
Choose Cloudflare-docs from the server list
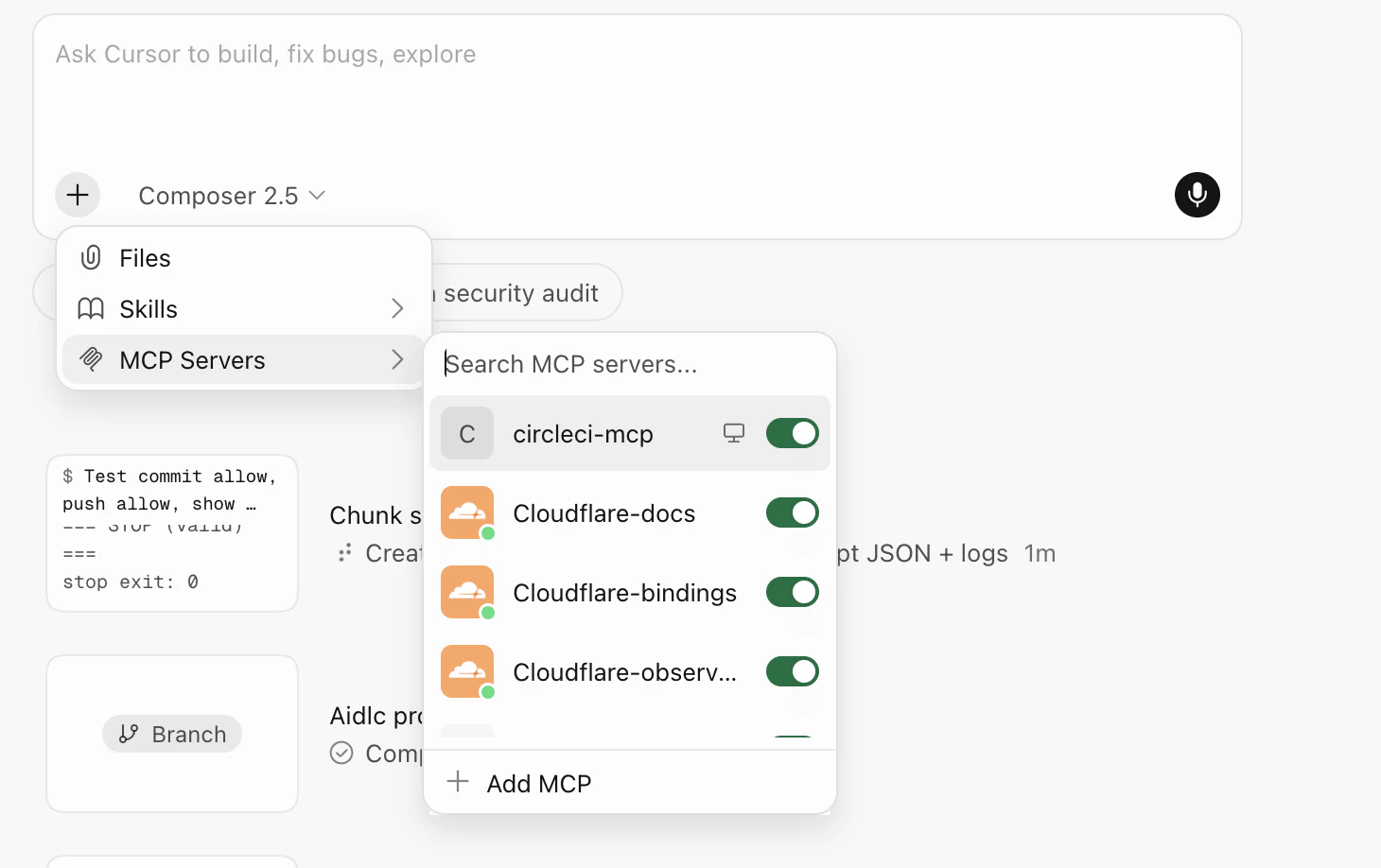coord(630,512)
